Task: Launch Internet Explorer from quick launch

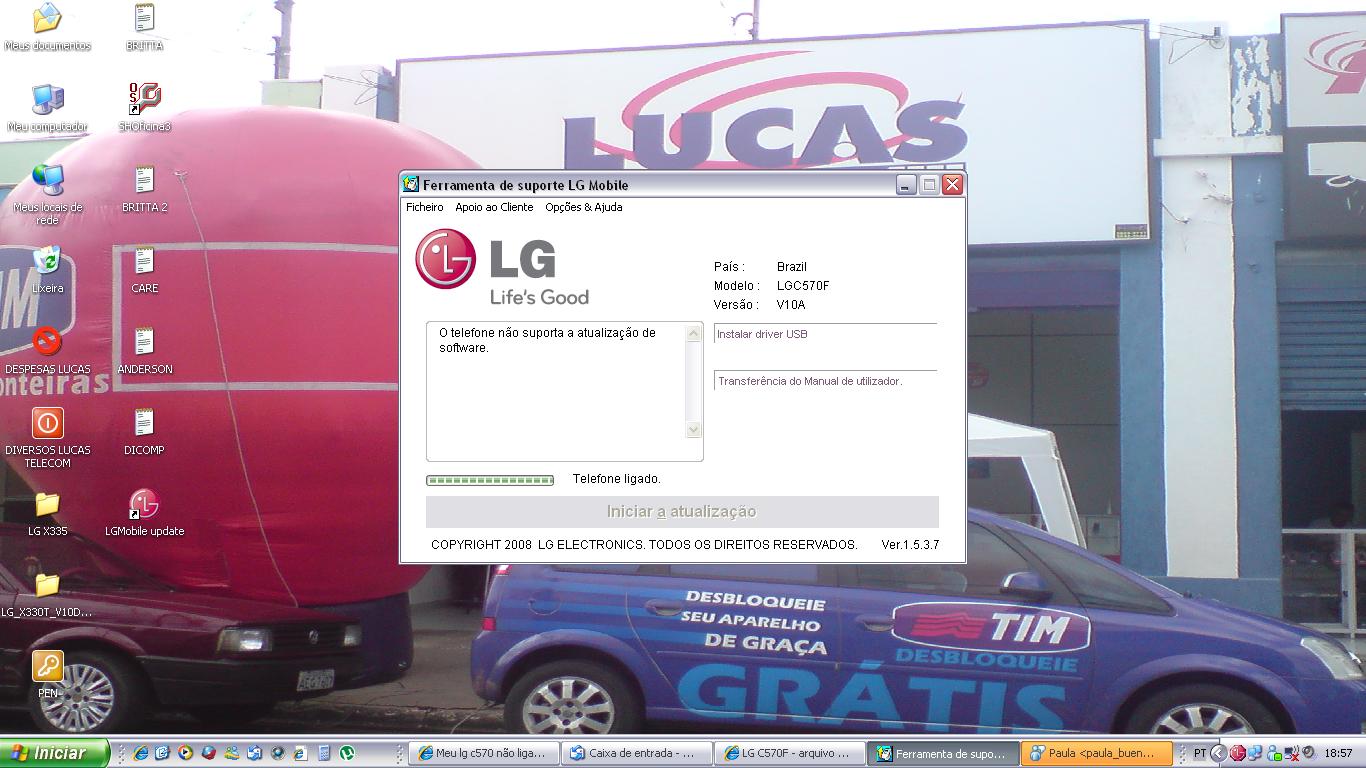Action: click(140, 753)
